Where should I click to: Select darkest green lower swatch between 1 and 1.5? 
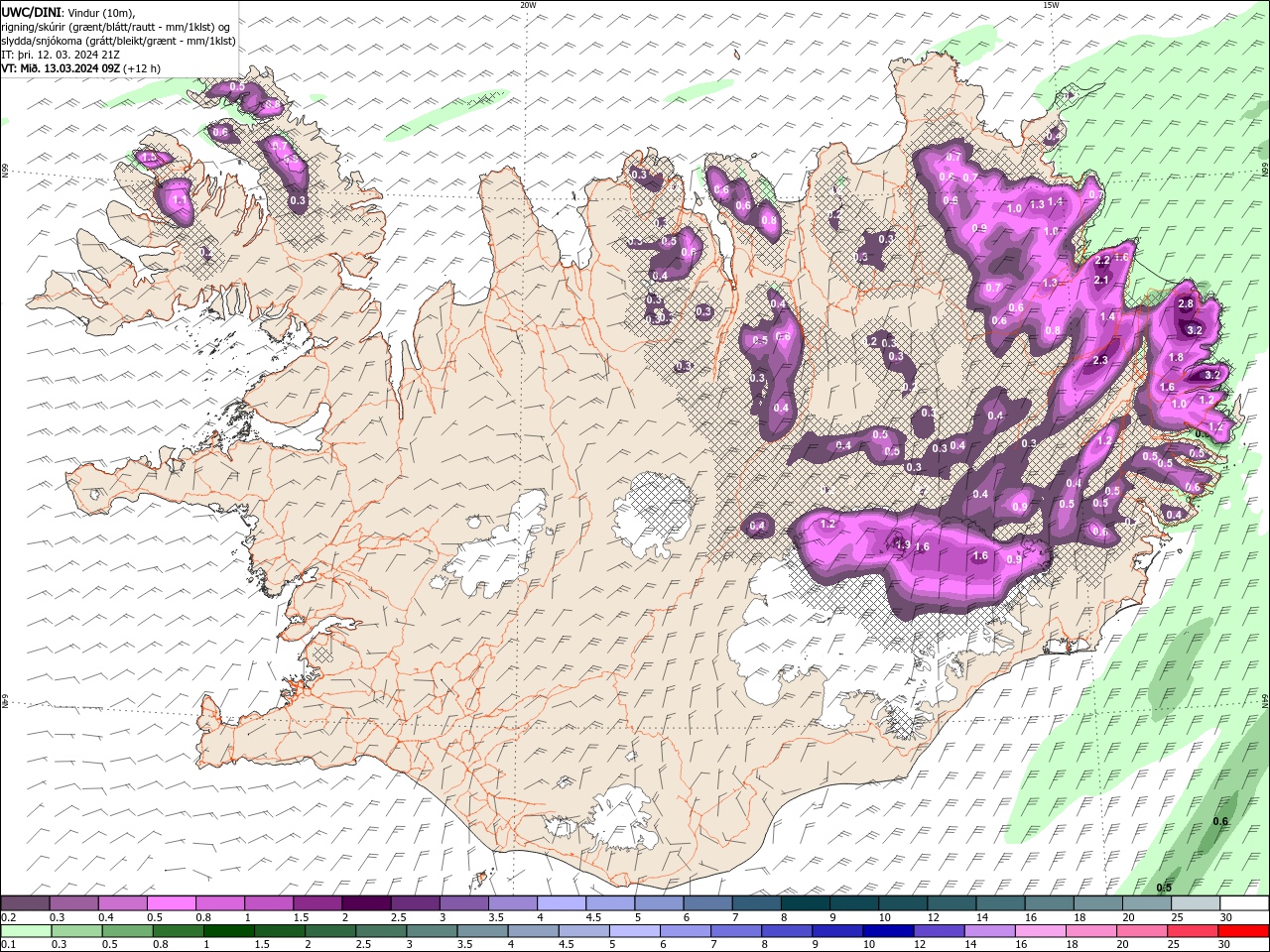pyautogui.click(x=229, y=931)
